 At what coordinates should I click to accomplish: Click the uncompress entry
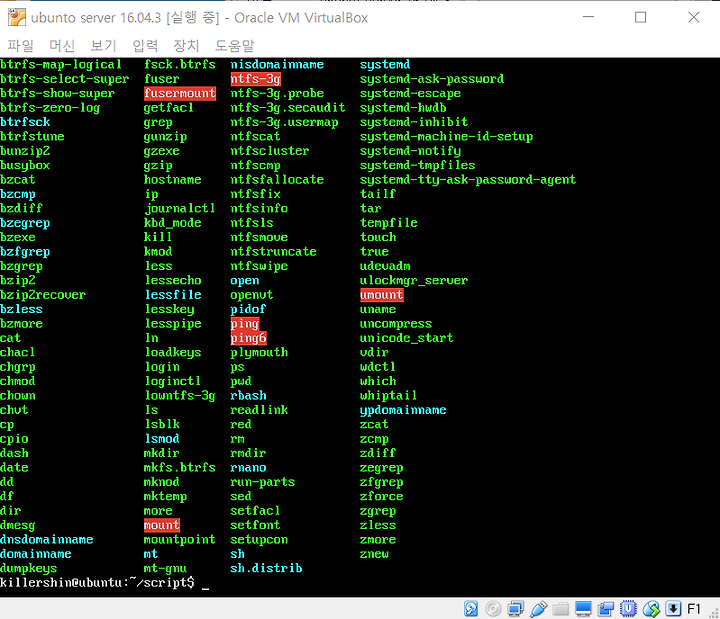[396, 324]
